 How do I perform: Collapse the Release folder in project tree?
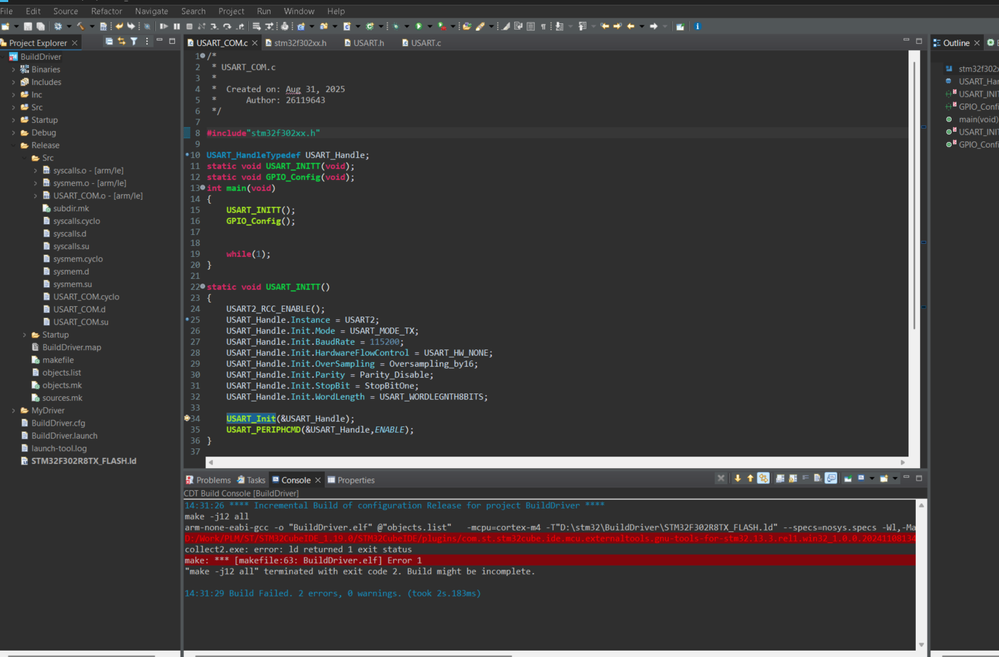(x=14, y=145)
